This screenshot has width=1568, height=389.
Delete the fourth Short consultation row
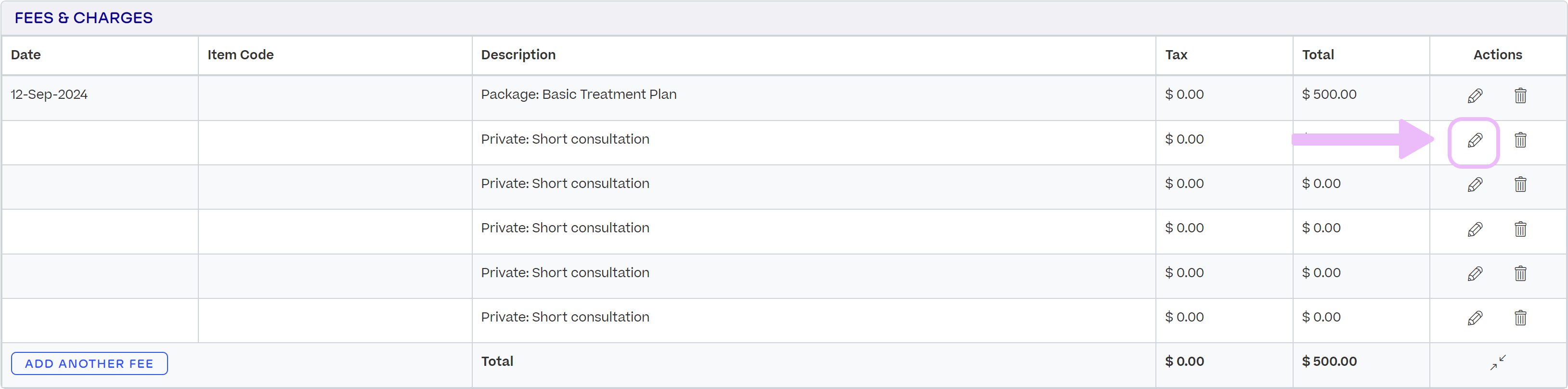pos(1520,274)
